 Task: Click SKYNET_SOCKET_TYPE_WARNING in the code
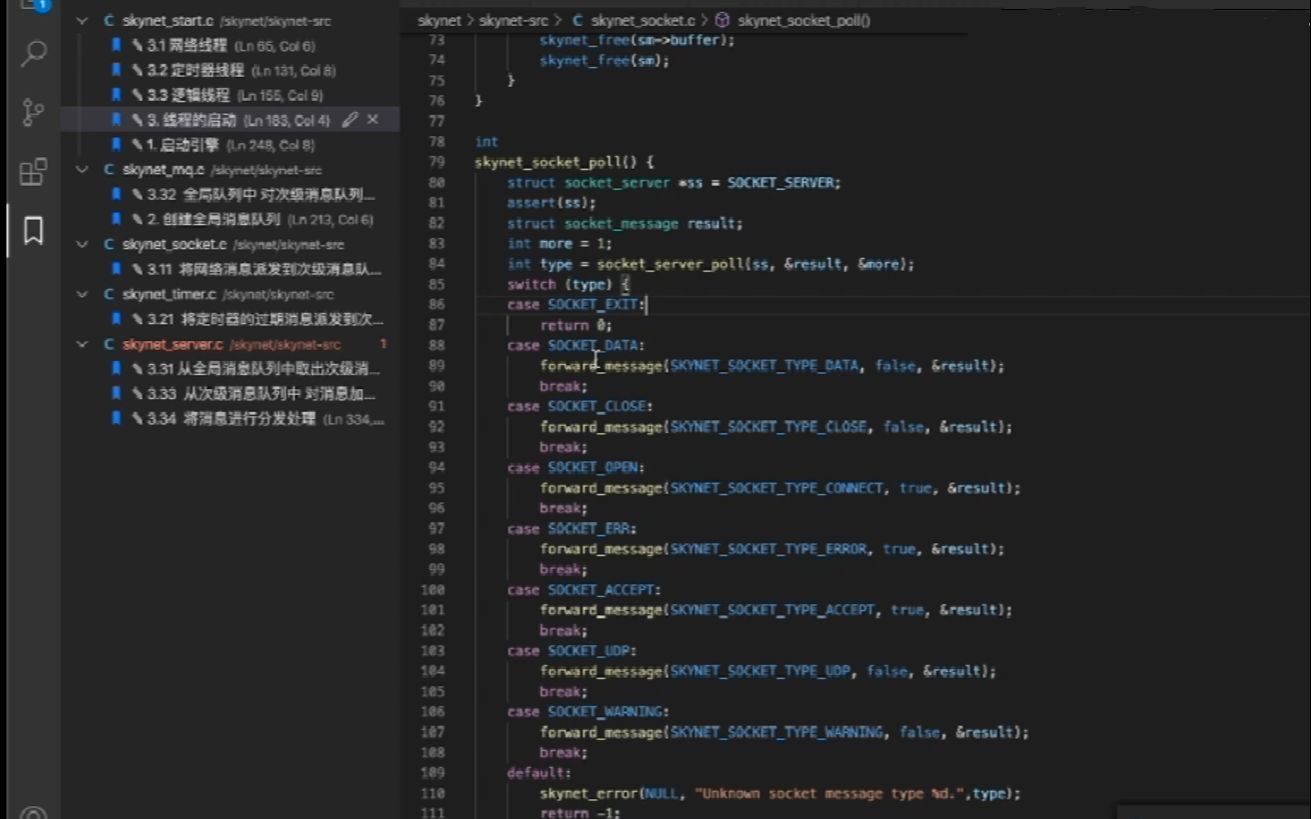776,732
